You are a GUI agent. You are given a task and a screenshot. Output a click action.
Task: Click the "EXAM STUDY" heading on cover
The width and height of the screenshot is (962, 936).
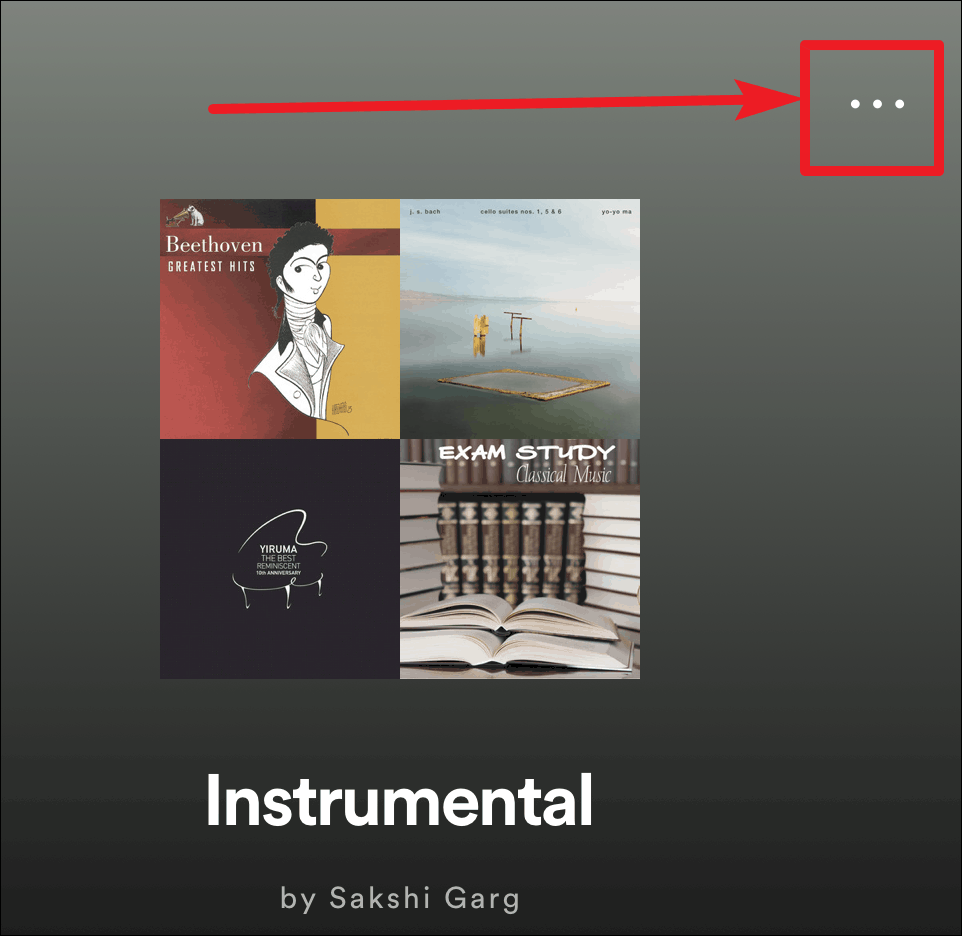point(527,453)
